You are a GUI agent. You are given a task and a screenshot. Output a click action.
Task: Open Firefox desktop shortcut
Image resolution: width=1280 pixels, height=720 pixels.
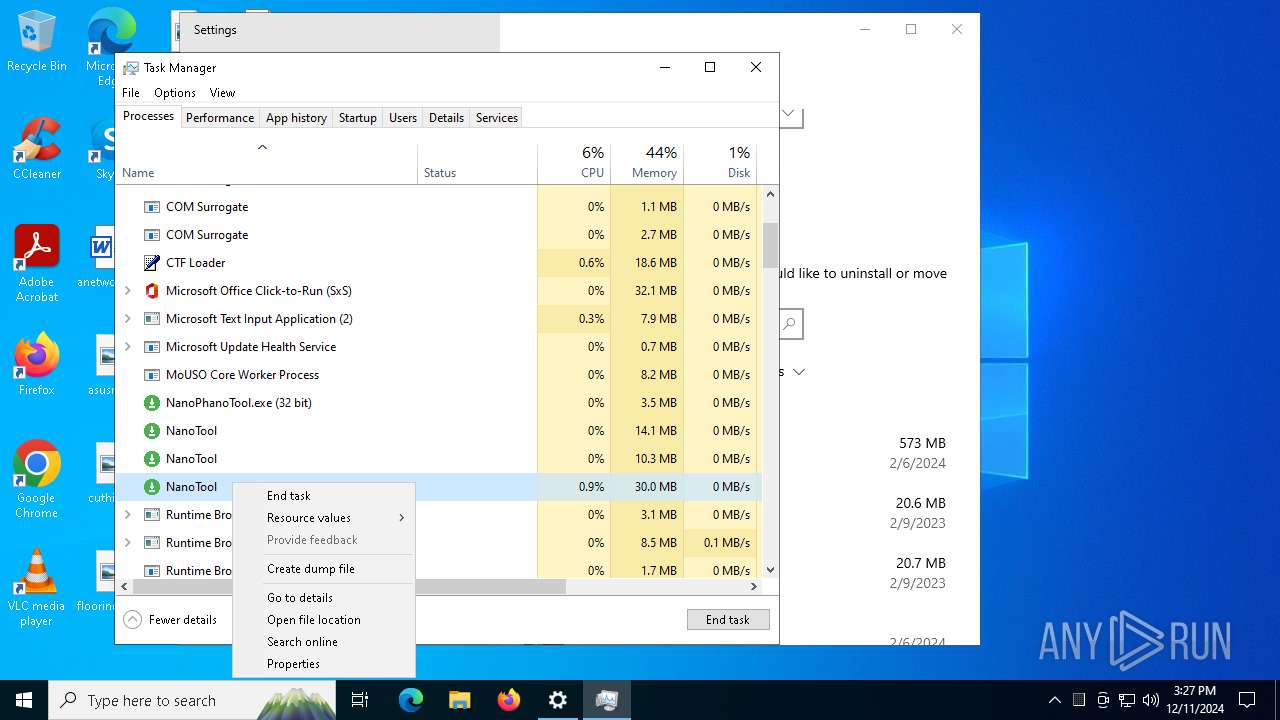pyautogui.click(x=37, y=364)
